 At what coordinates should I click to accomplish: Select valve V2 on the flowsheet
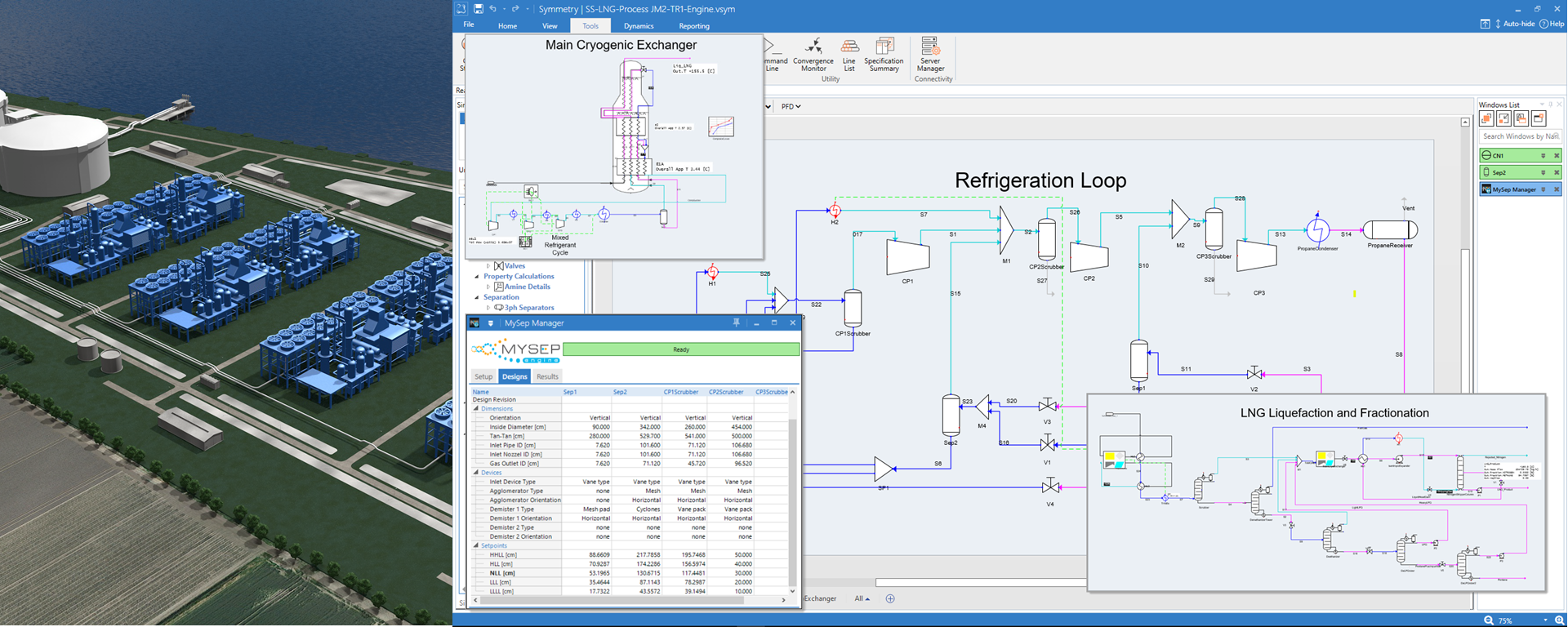(x=1254, y=374)
